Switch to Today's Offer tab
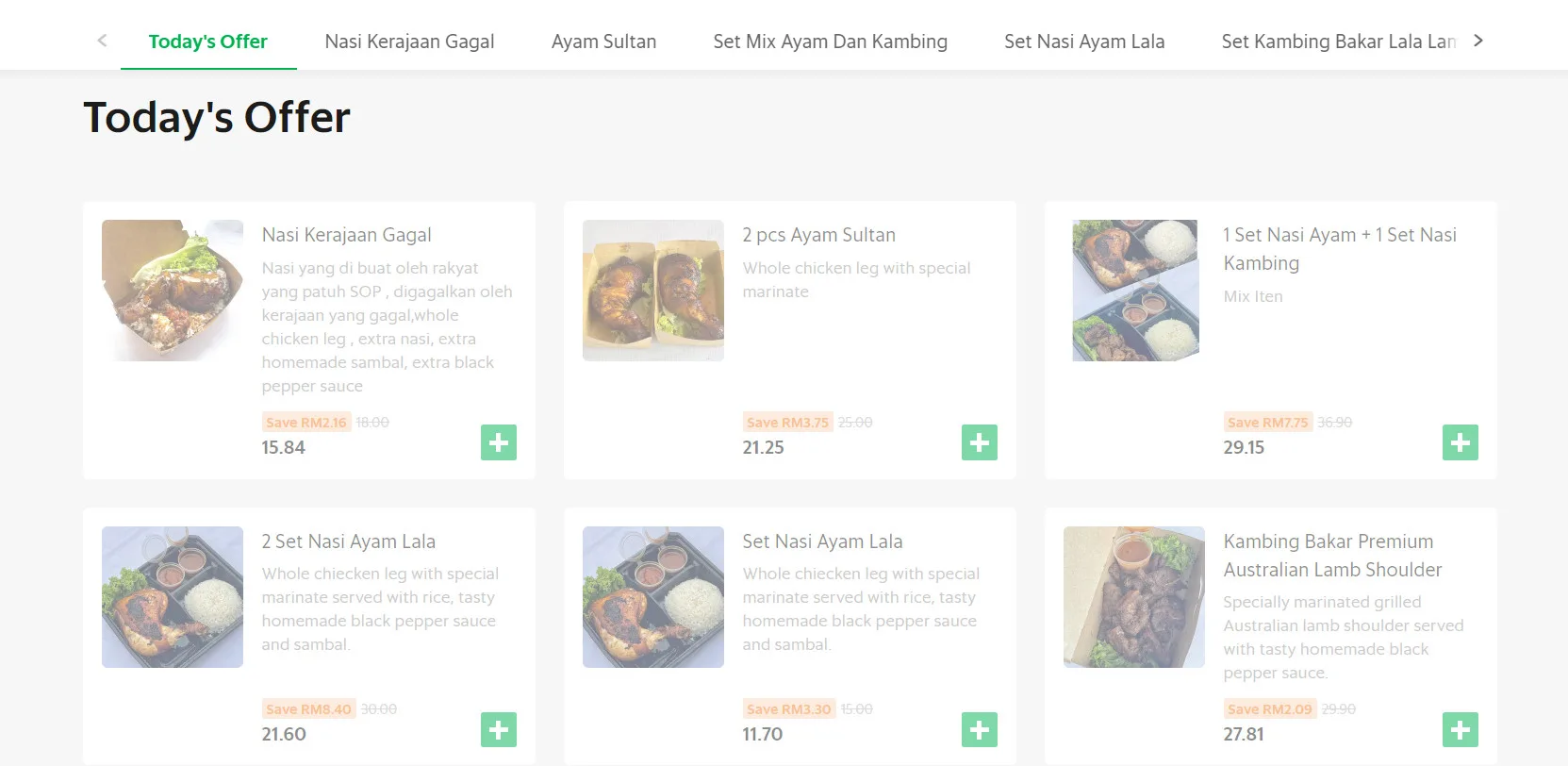 pyautogui.click(x=207, y=42)
